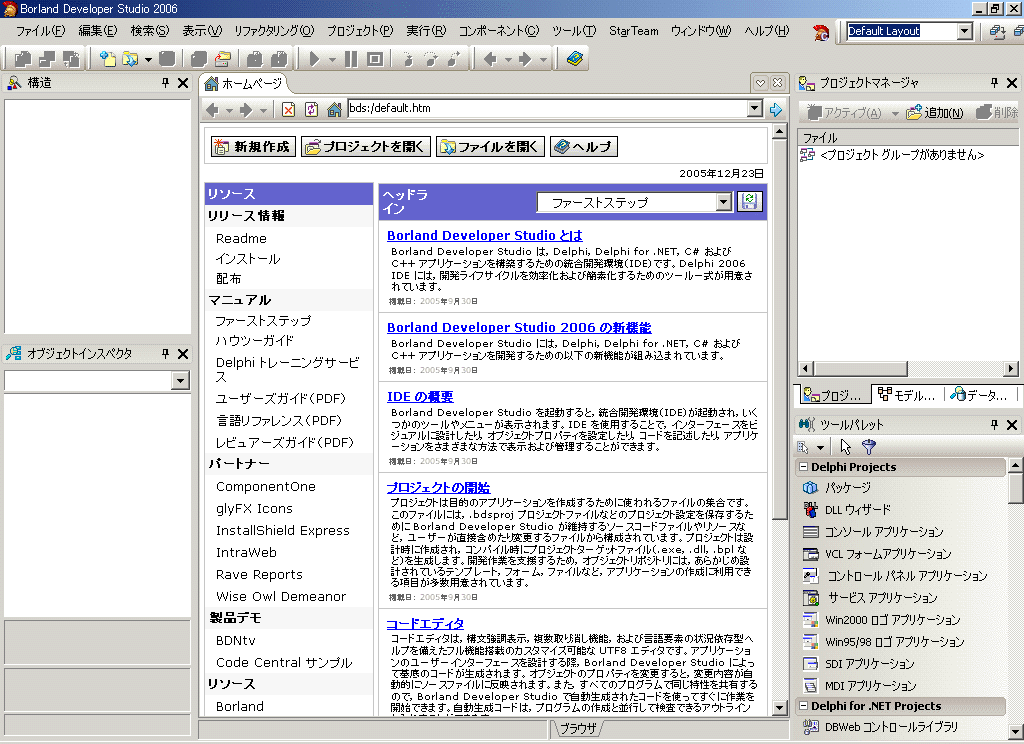Viewport: 1024px width, 744px height.
Task: Click the Open File folder toolbar icon
Action: click(x=130, y=59)
